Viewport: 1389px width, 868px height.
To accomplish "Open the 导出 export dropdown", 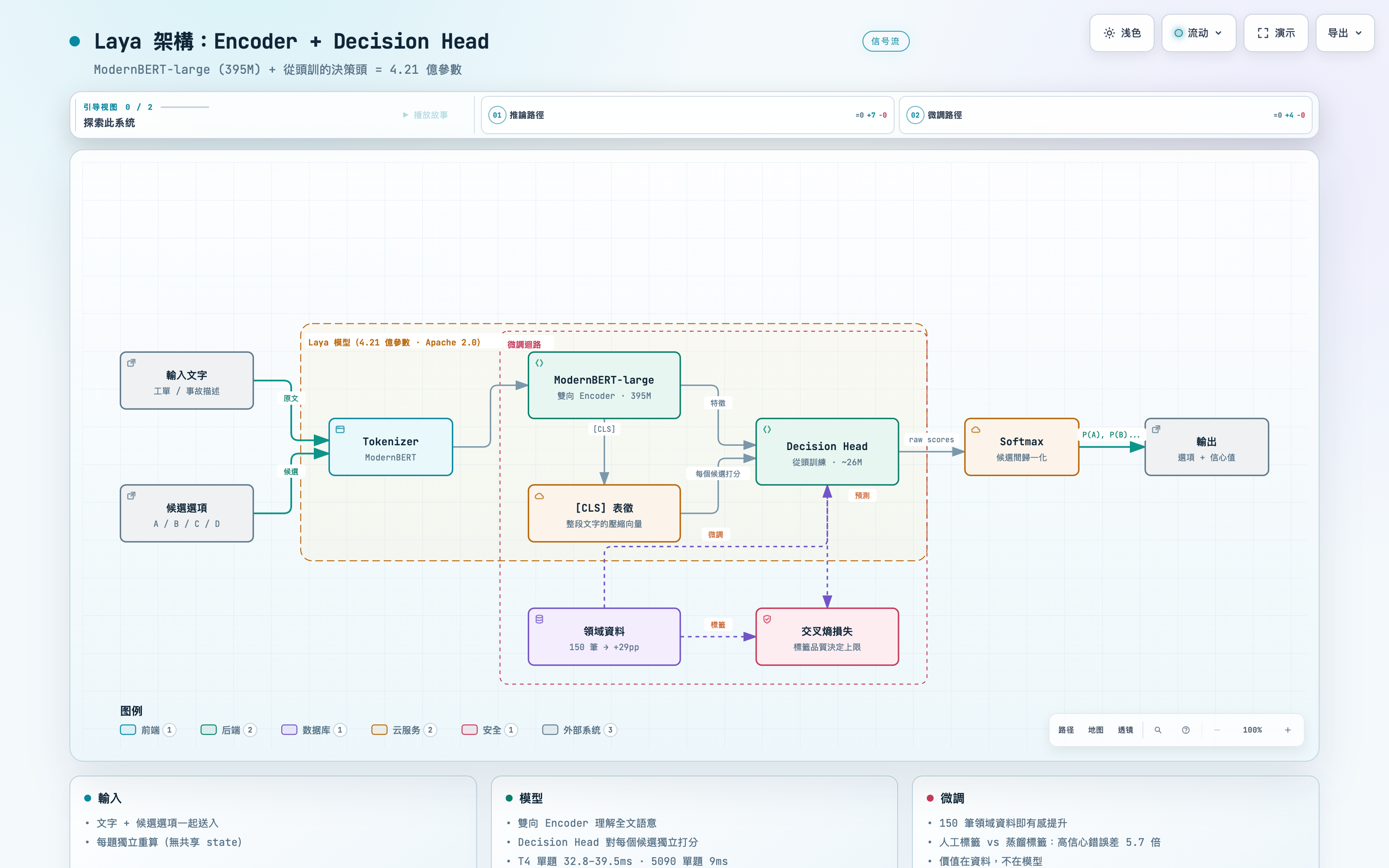I will tap(1345, 33).
